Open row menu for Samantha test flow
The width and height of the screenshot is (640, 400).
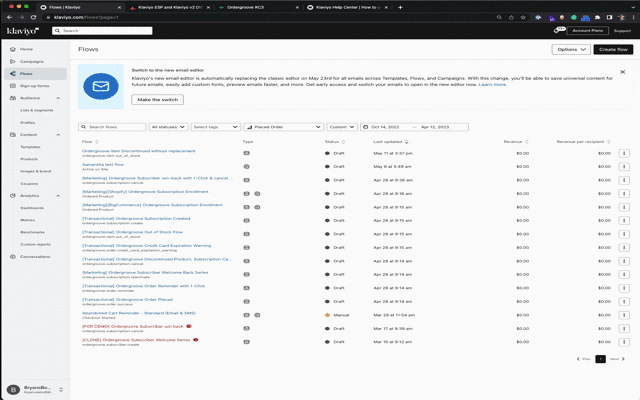pyautogui.click(x=624, y=167)
